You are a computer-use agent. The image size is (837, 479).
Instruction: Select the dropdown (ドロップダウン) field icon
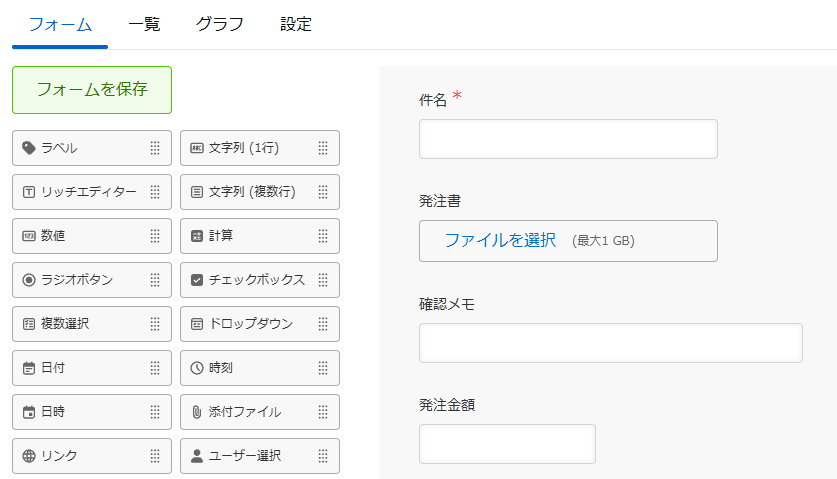197,324
